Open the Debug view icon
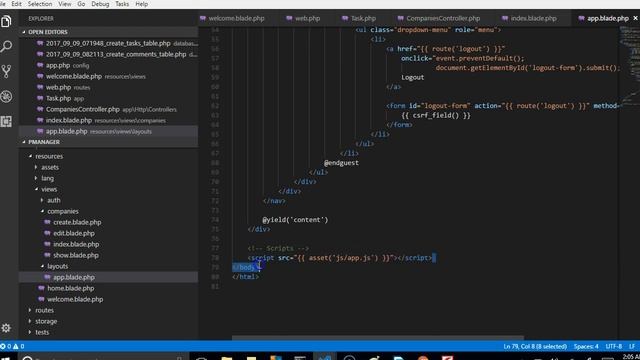This screenshot has height=360, width=640. [x=6, y=97]
